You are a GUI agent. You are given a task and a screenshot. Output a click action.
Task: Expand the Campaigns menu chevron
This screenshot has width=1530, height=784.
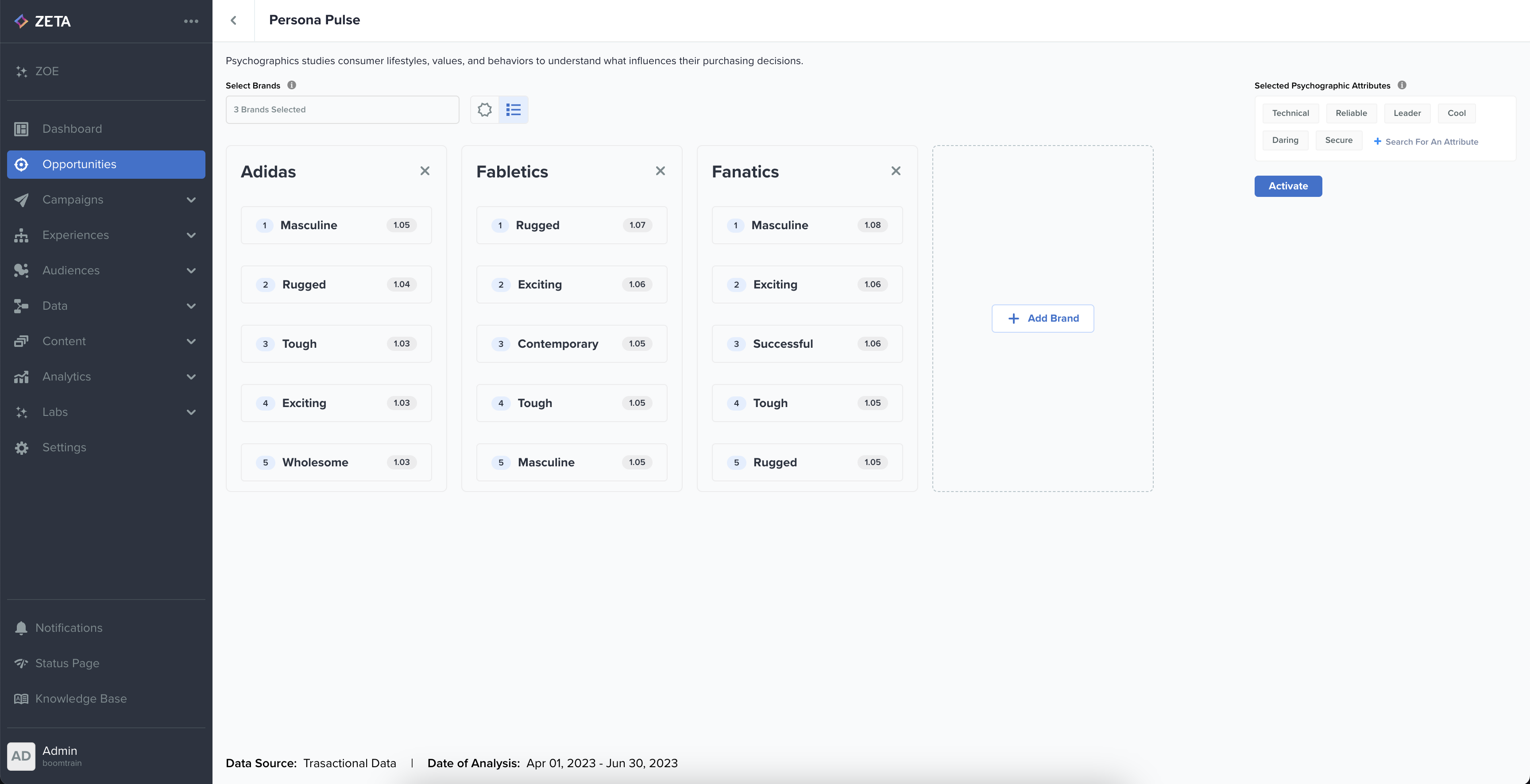[x=191, y=200]
